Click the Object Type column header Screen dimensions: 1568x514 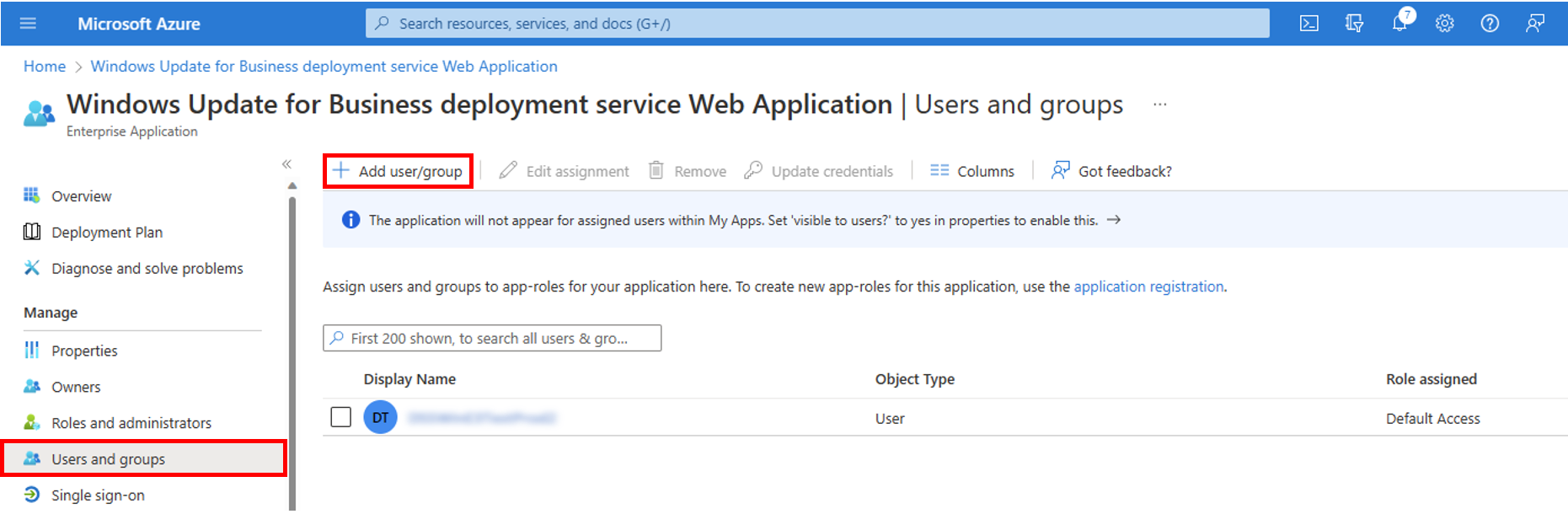(x=915, y=379)
